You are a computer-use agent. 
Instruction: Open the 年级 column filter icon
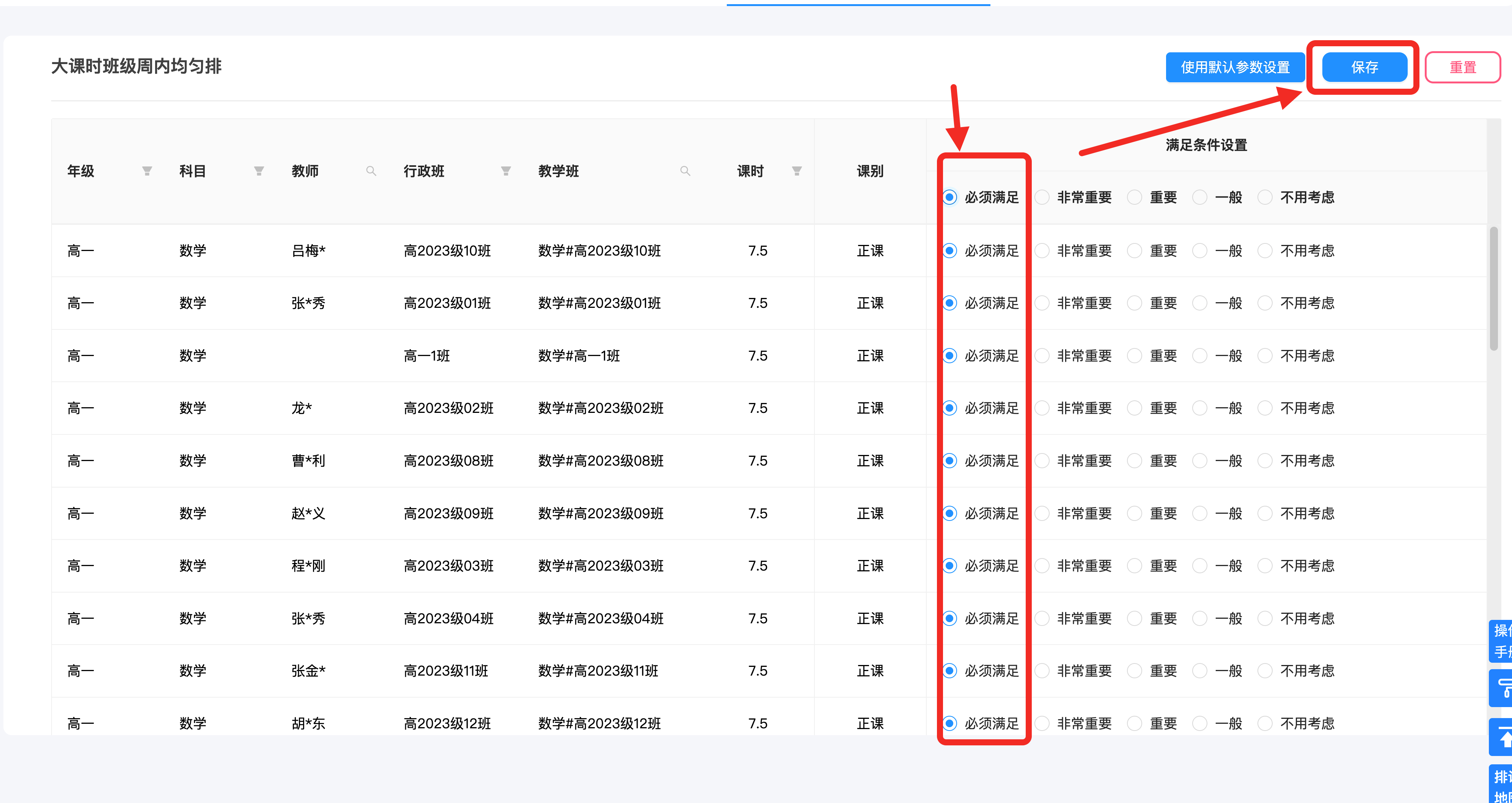[147, 171]
